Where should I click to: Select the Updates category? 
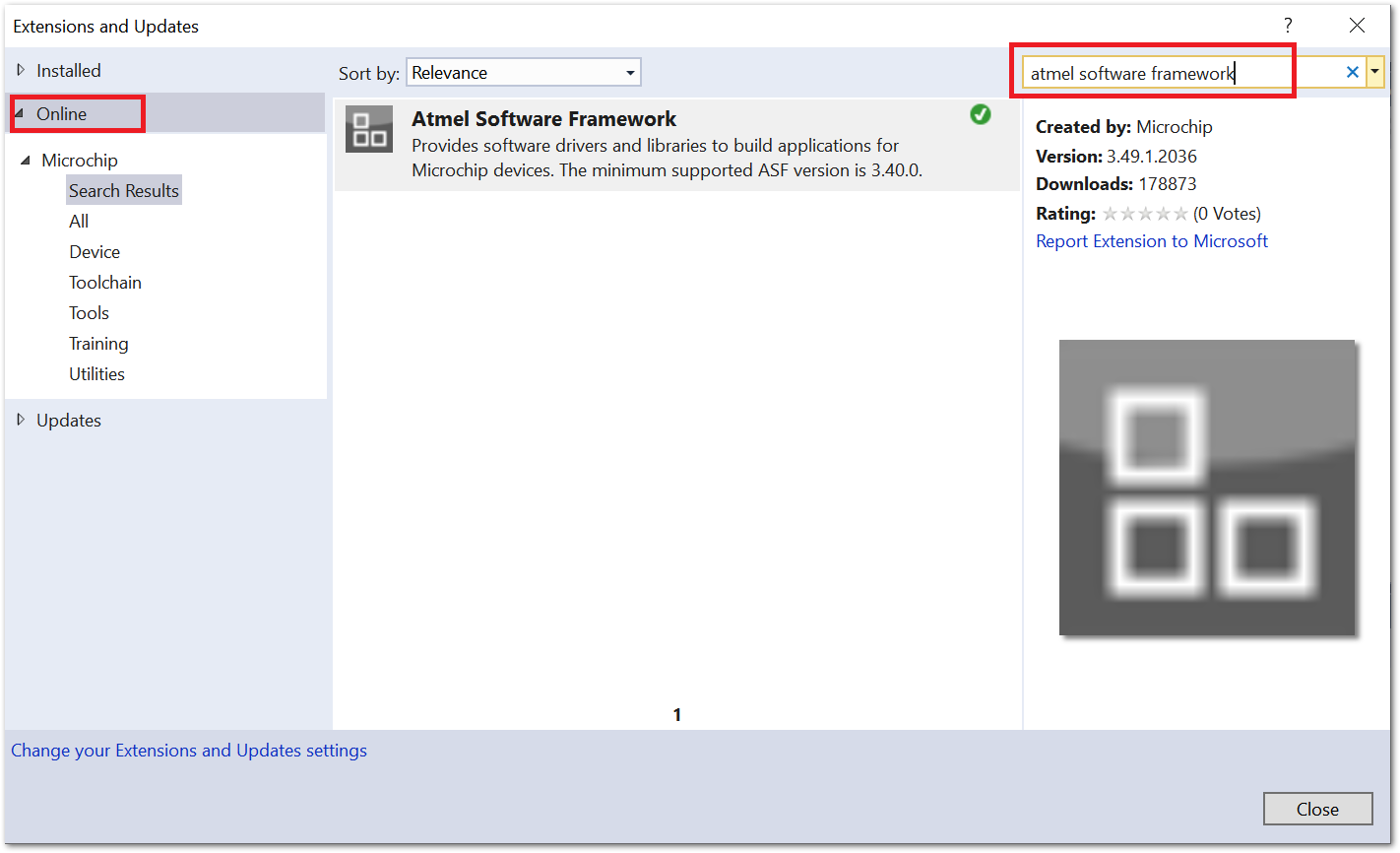[69, 421]
